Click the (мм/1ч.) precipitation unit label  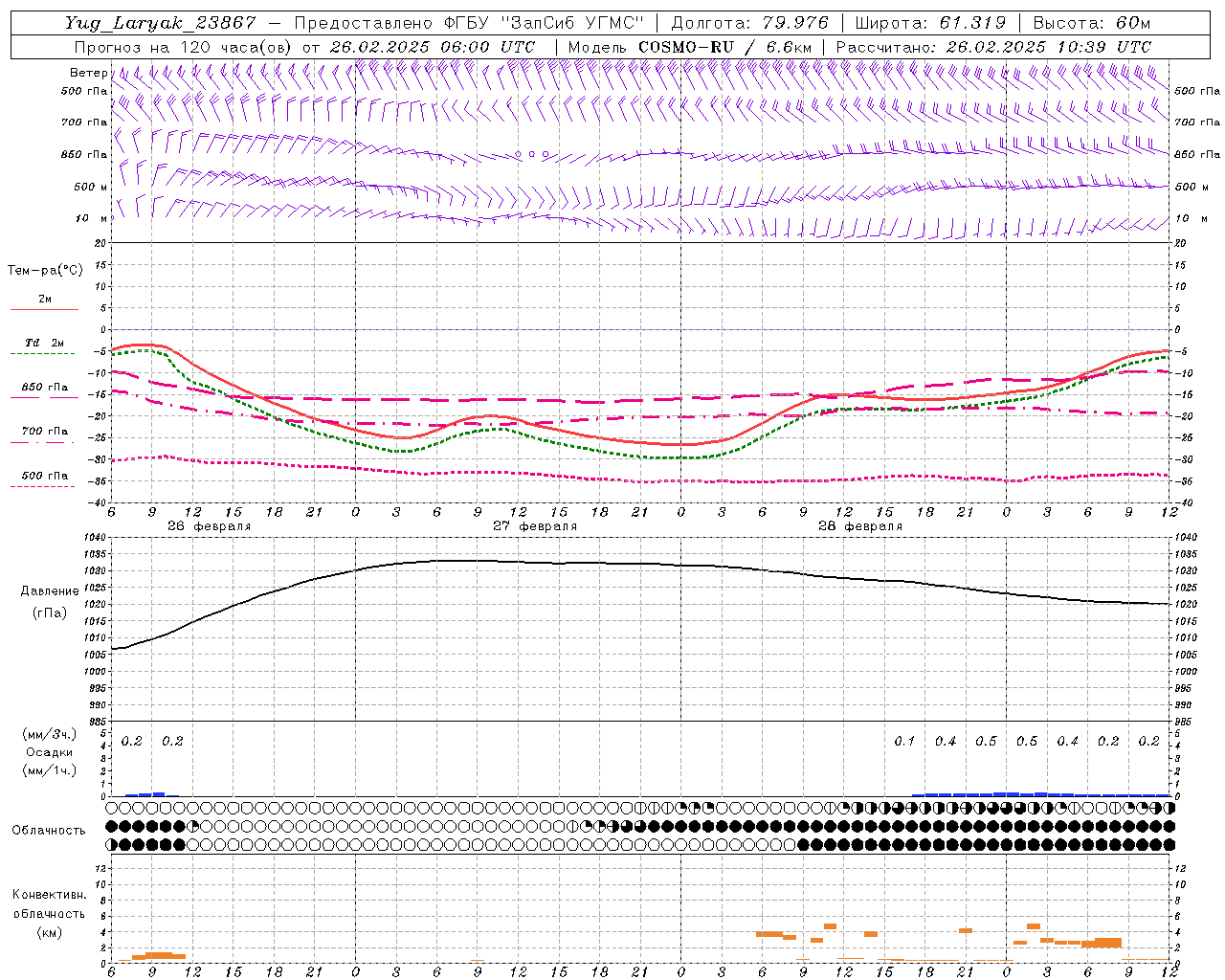[50, 770]
